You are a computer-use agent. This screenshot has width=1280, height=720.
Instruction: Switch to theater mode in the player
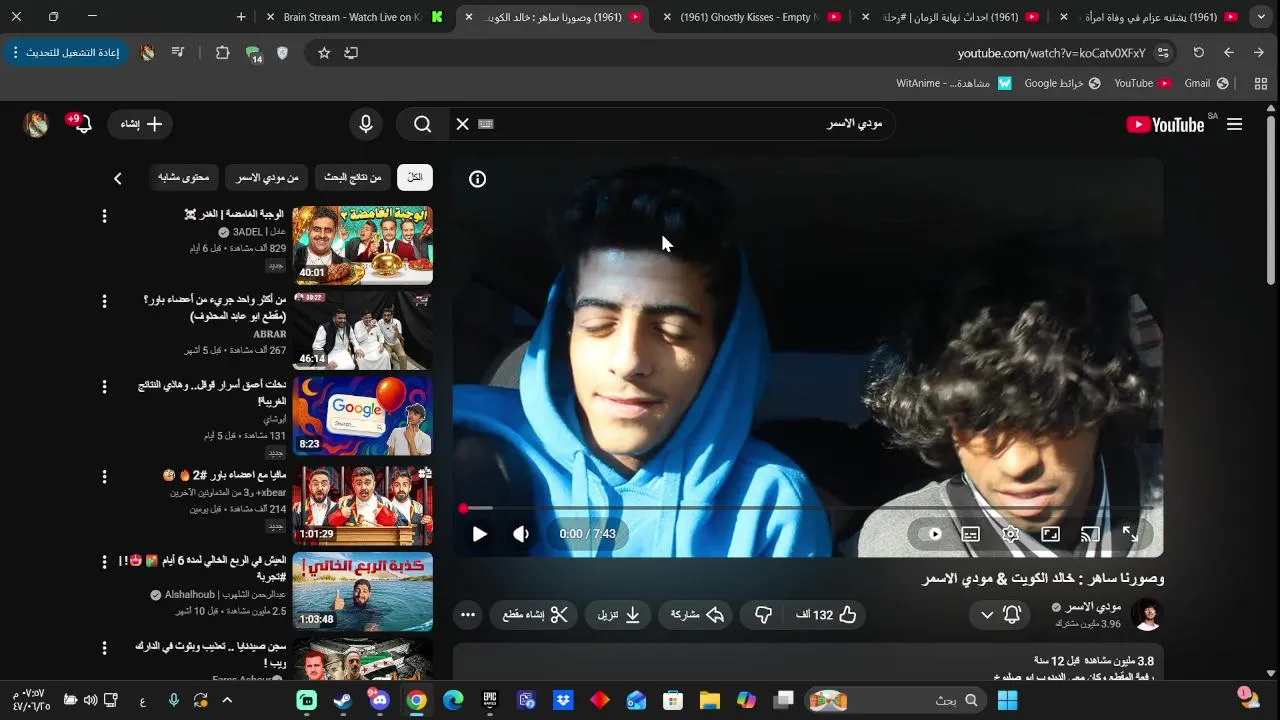click(1051, 534)
